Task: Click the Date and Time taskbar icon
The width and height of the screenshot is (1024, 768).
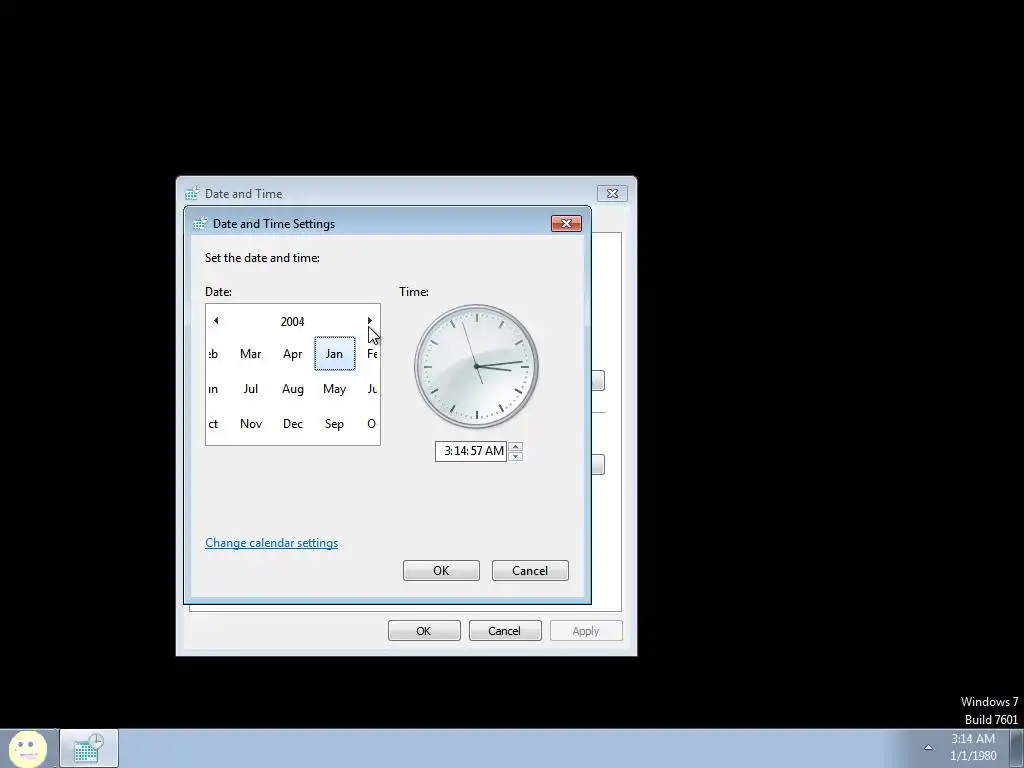Action: [x=89, y=748]
